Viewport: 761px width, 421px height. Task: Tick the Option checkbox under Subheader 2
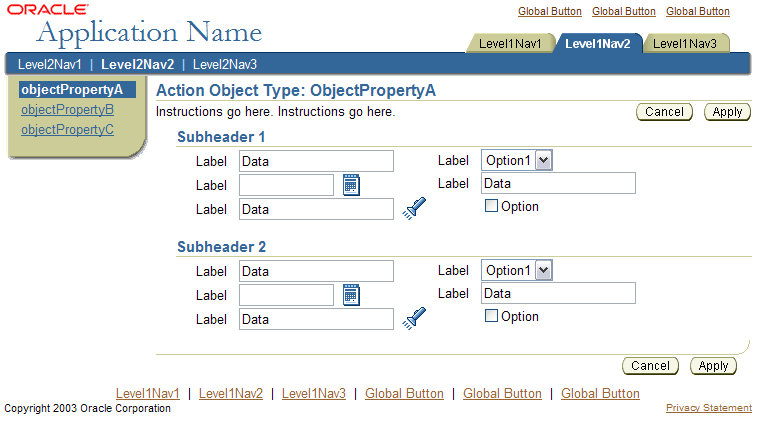pyautogui.click(x=491, y=316)
